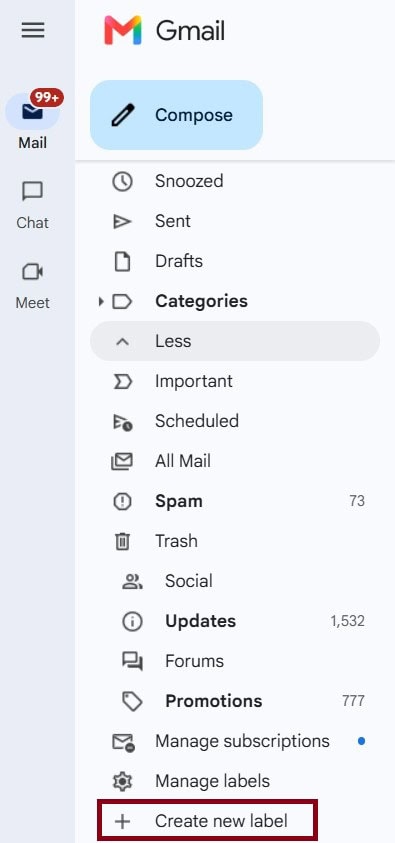Image resolution: width=395 pixels, height=843 pixels.
Task: Click Create new label
Action: click(207, 821)
